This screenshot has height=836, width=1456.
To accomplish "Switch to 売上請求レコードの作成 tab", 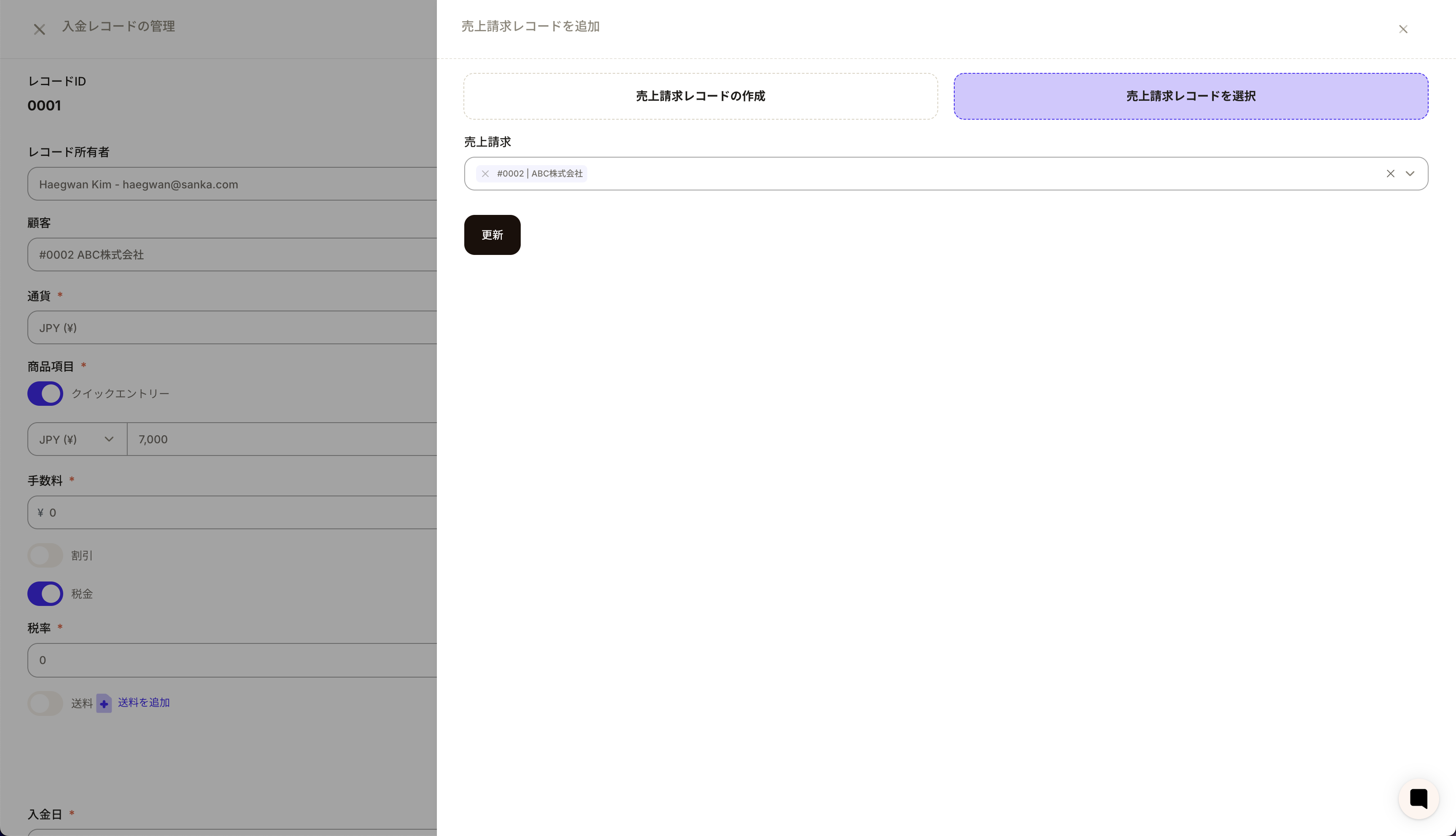I will (700, 96).
